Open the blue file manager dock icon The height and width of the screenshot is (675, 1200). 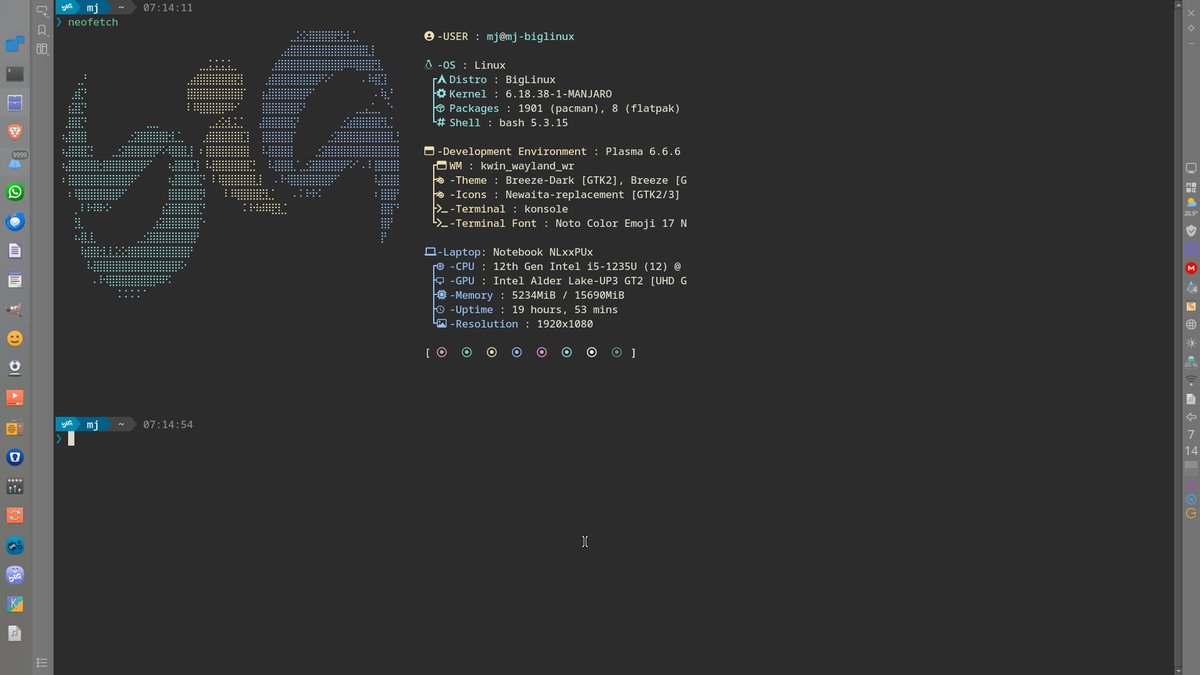15,102
